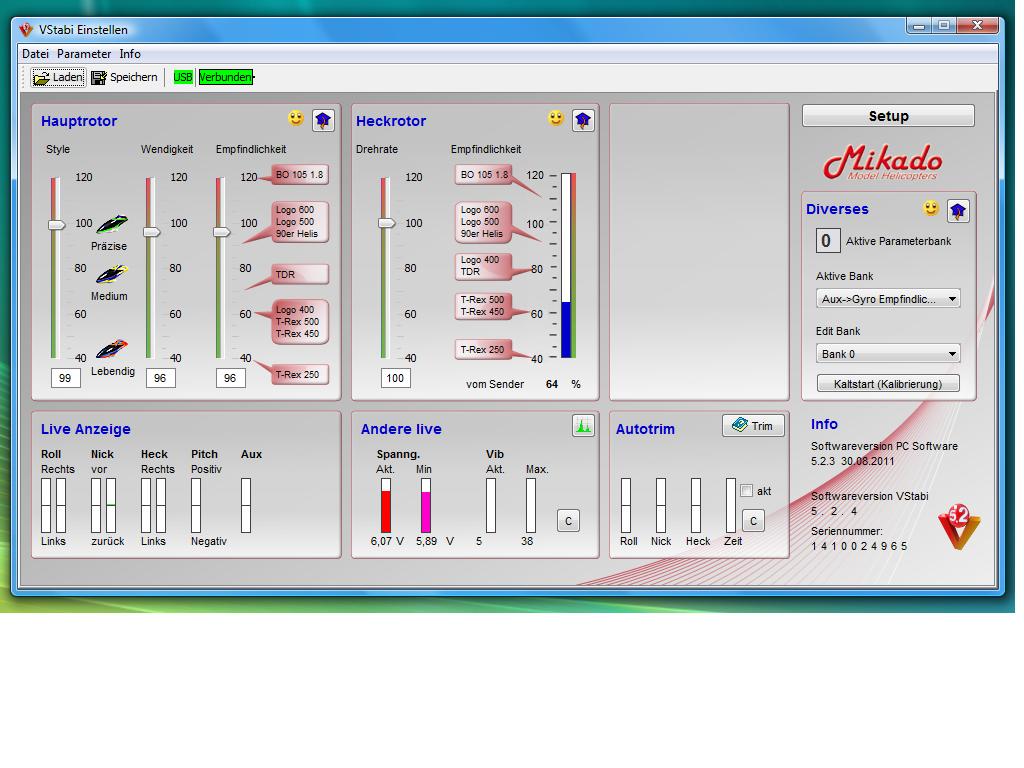Open the Aktive Bank dropdown

click(x=888, y=299)
